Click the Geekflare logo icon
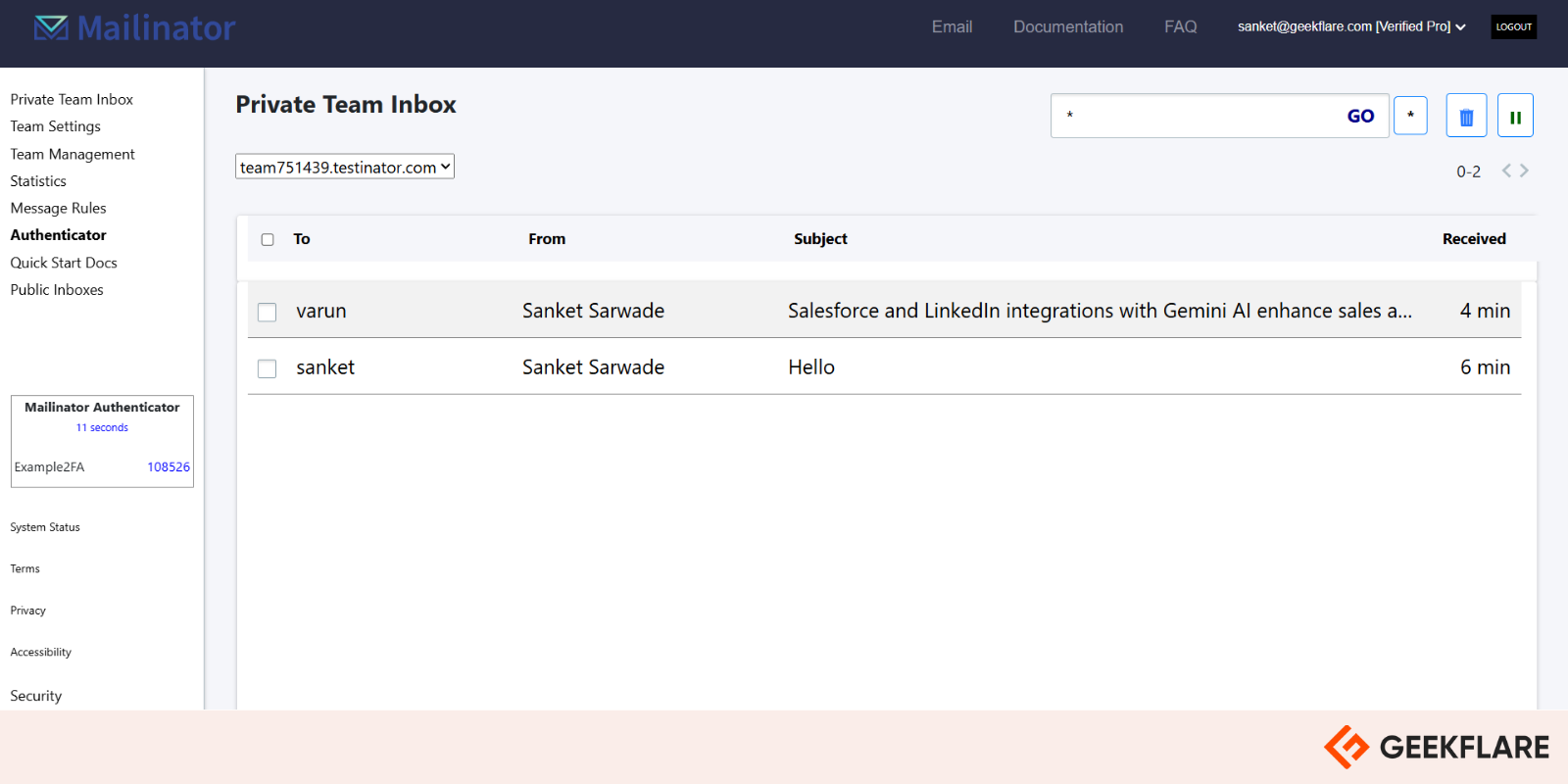This screenshot has width=1568, height=784. coord(1347,747)
